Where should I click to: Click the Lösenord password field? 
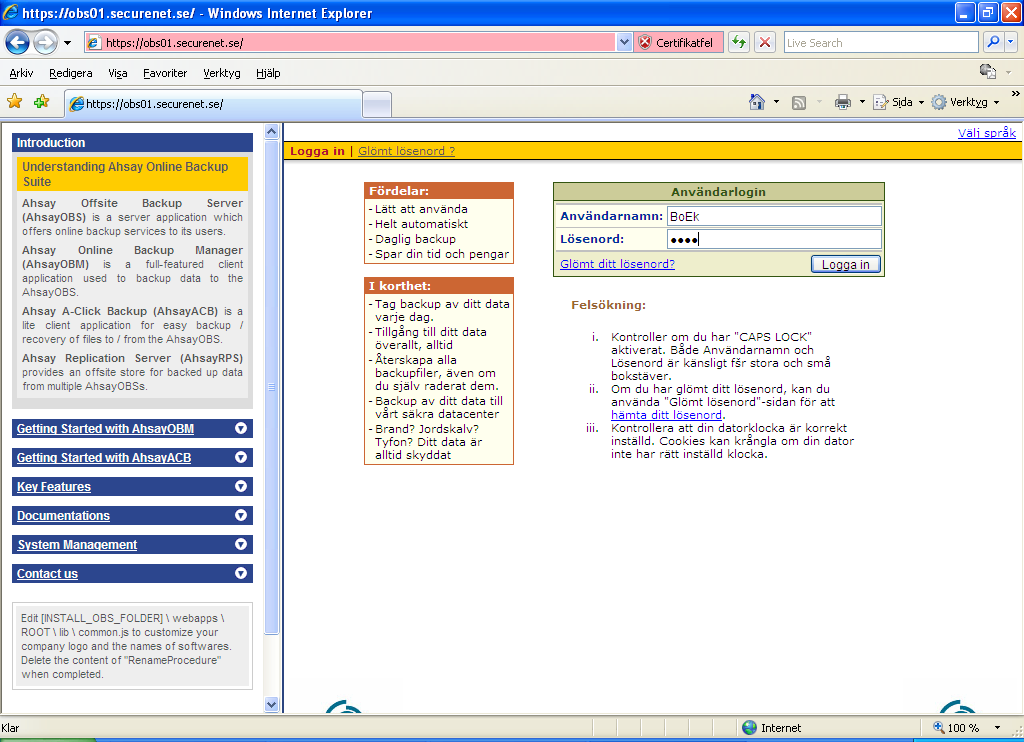tap(774, 239)
